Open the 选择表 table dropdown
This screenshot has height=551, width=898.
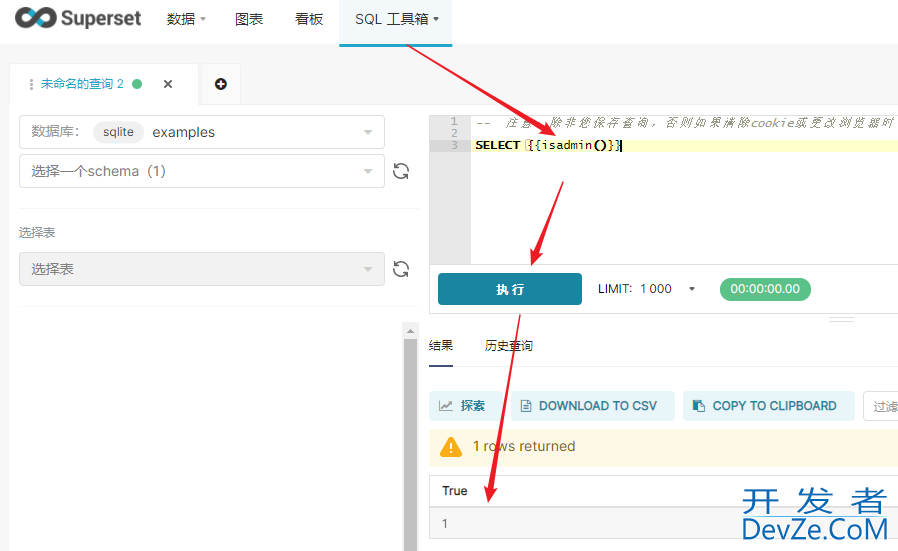click(202, 269)
